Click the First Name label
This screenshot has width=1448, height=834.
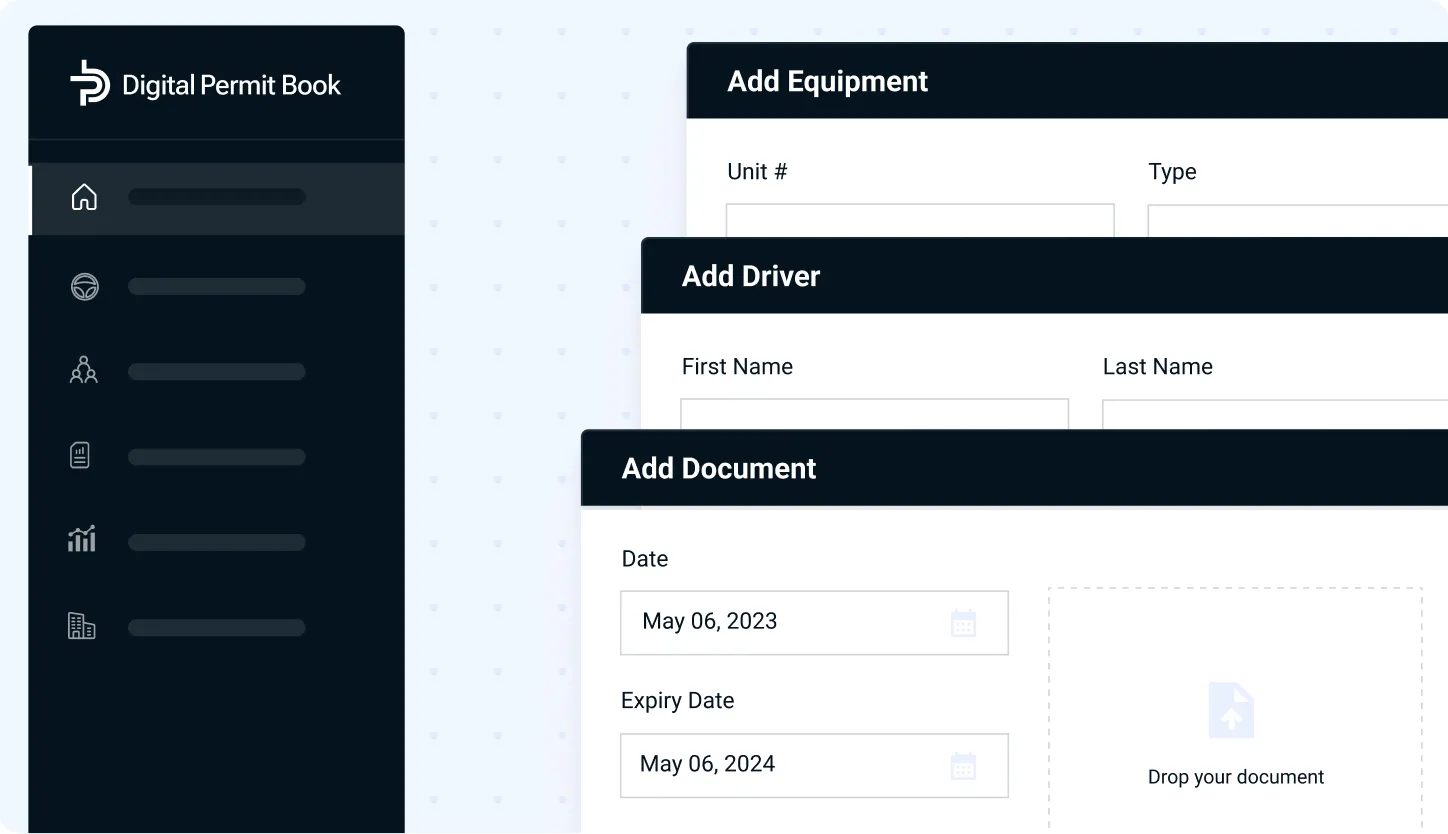[737, 367]
